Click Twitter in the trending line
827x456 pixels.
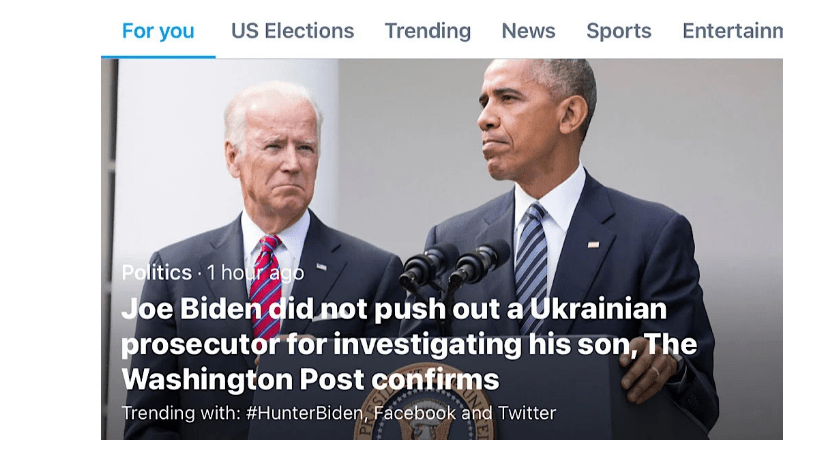pyautogui.click(x=521, y=413)
